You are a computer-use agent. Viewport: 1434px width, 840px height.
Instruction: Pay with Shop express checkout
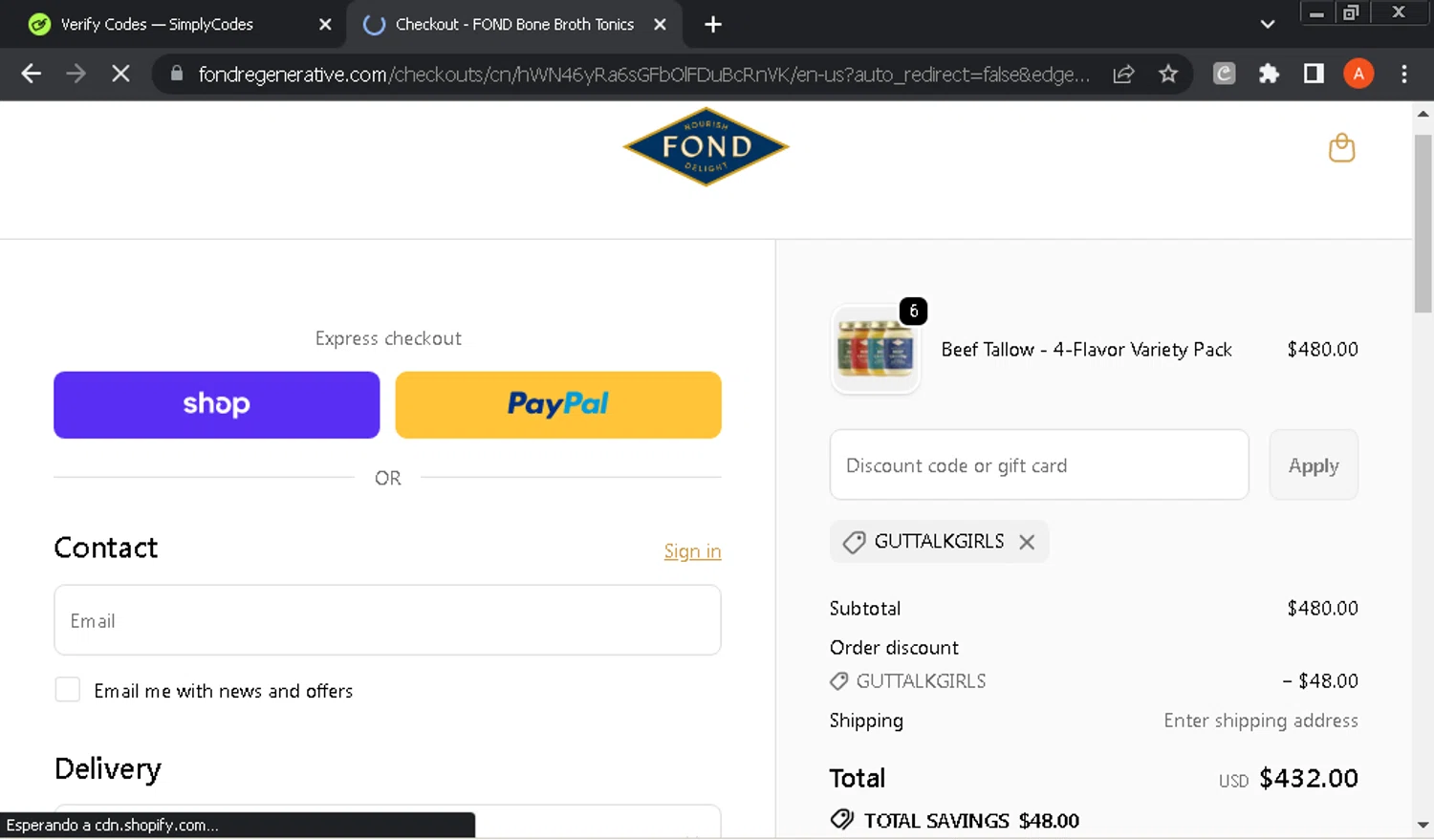pos(217,405)
